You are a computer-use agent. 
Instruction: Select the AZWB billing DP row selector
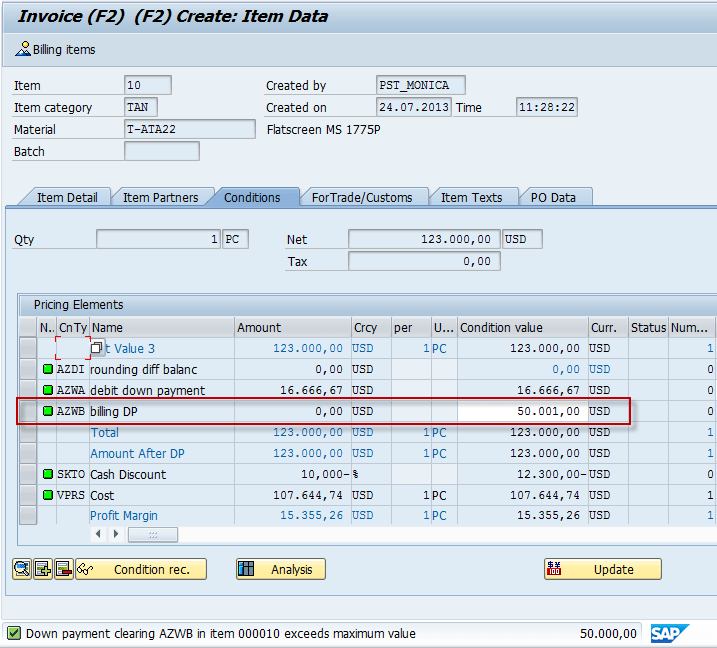click(x=28, y=411)
